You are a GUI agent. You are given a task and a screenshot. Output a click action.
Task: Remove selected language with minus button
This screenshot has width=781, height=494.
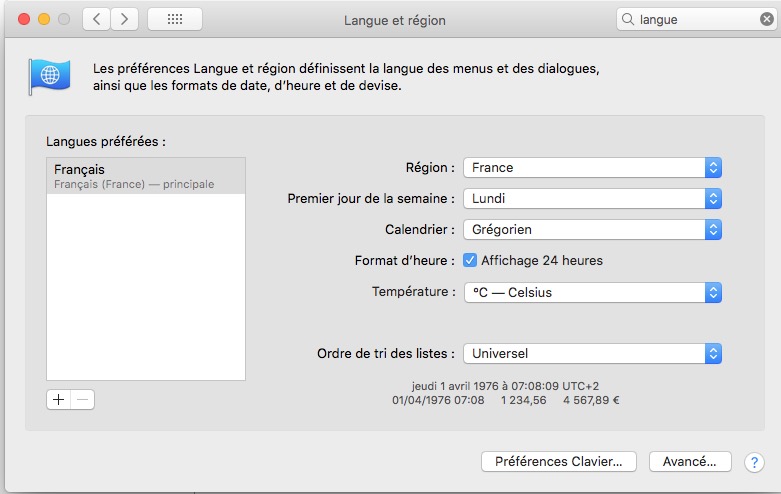point(83,399)
